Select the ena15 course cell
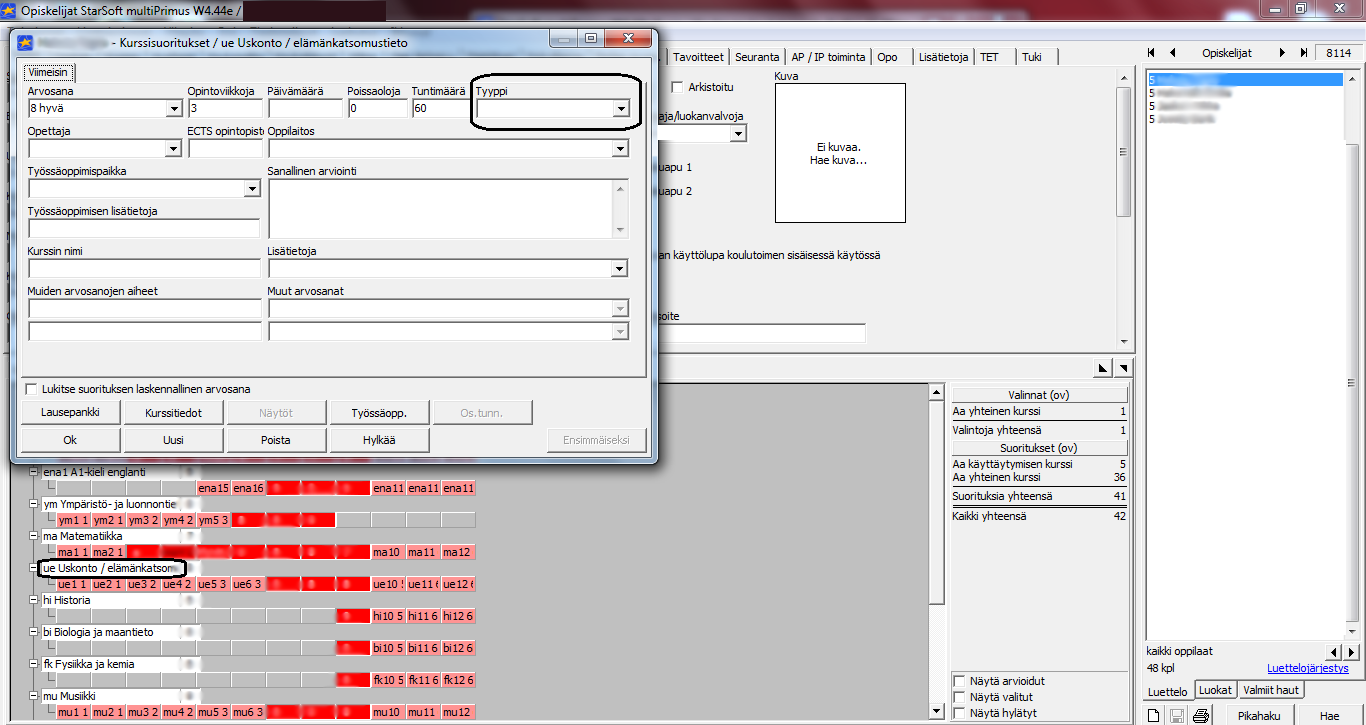This screenshot has width=1366, height=725. tap(213, 488)
